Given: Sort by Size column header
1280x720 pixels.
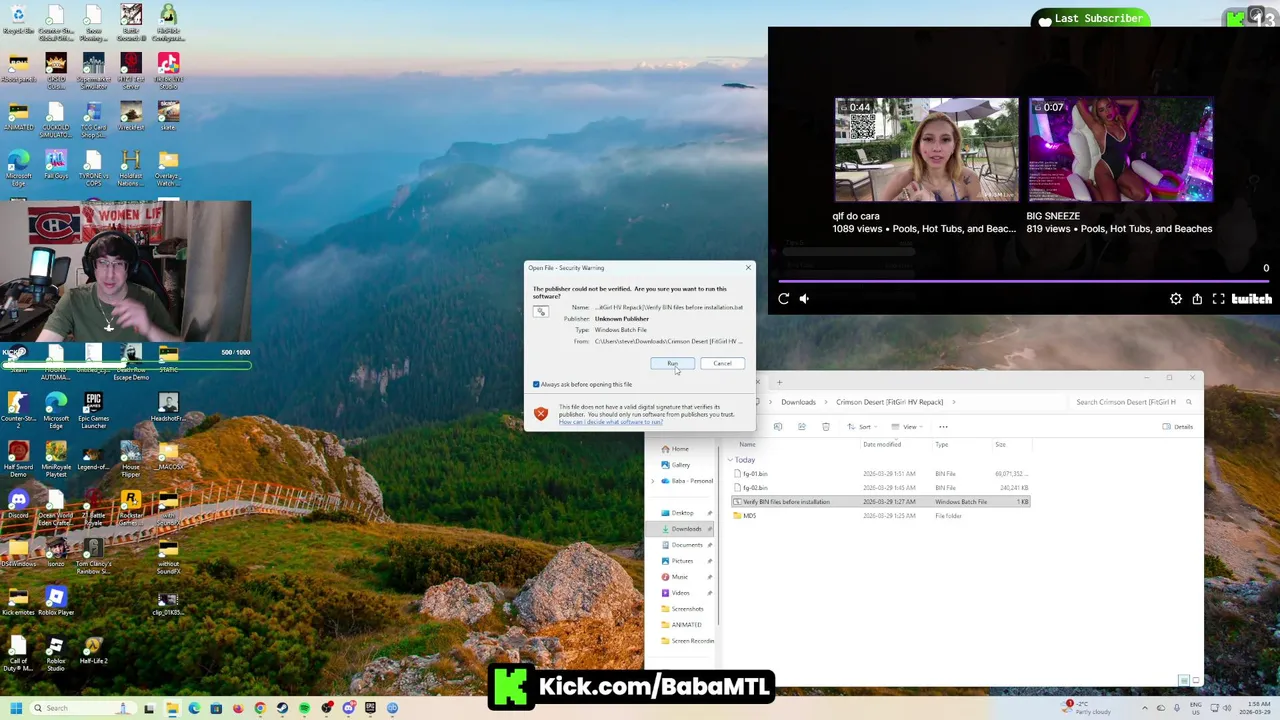Looking at the screenshot, I should point(1000,444).
